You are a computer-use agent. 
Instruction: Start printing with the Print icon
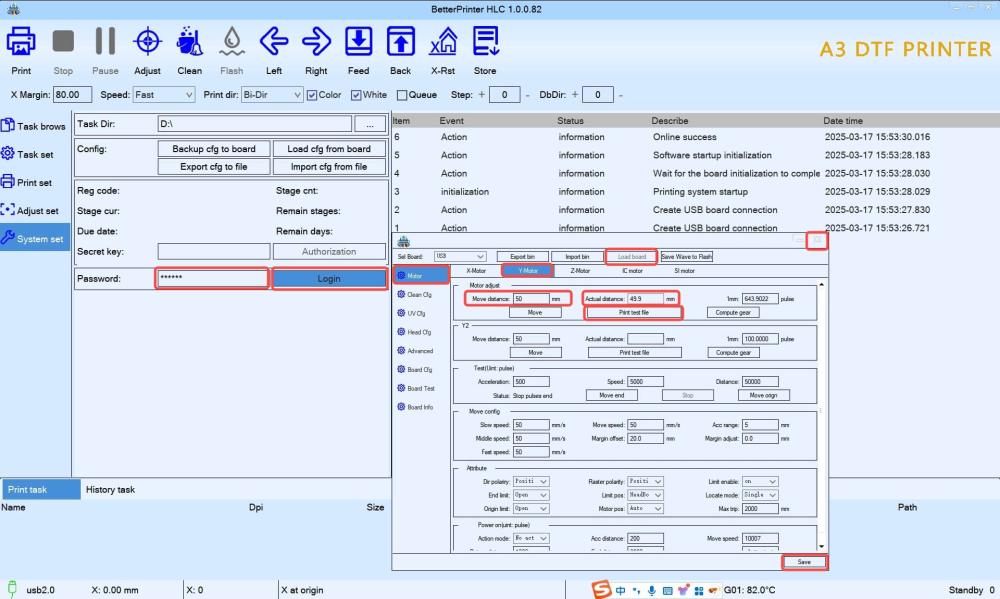click(x=20, y=41)
